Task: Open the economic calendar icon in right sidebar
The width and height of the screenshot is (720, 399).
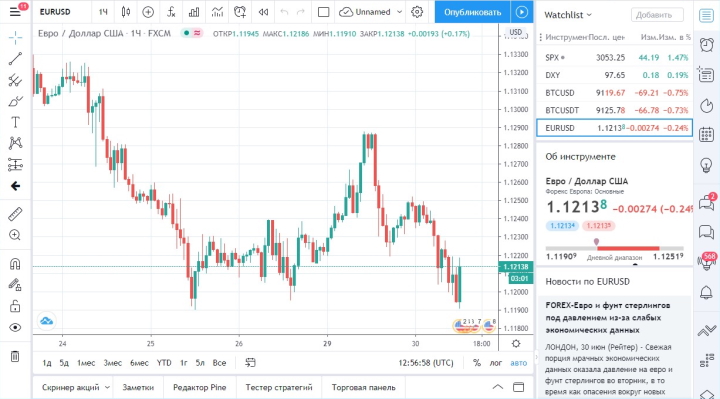Action: pyautogui.click(x=706, y=135)
